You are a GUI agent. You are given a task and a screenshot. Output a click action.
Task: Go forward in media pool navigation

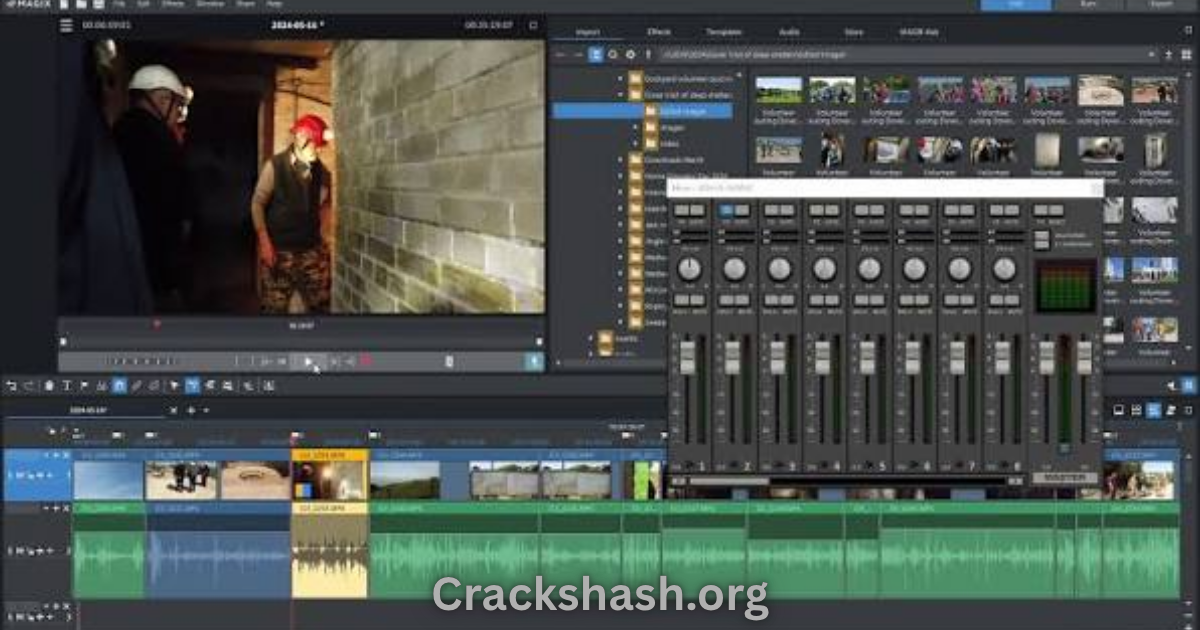(578, 55)
